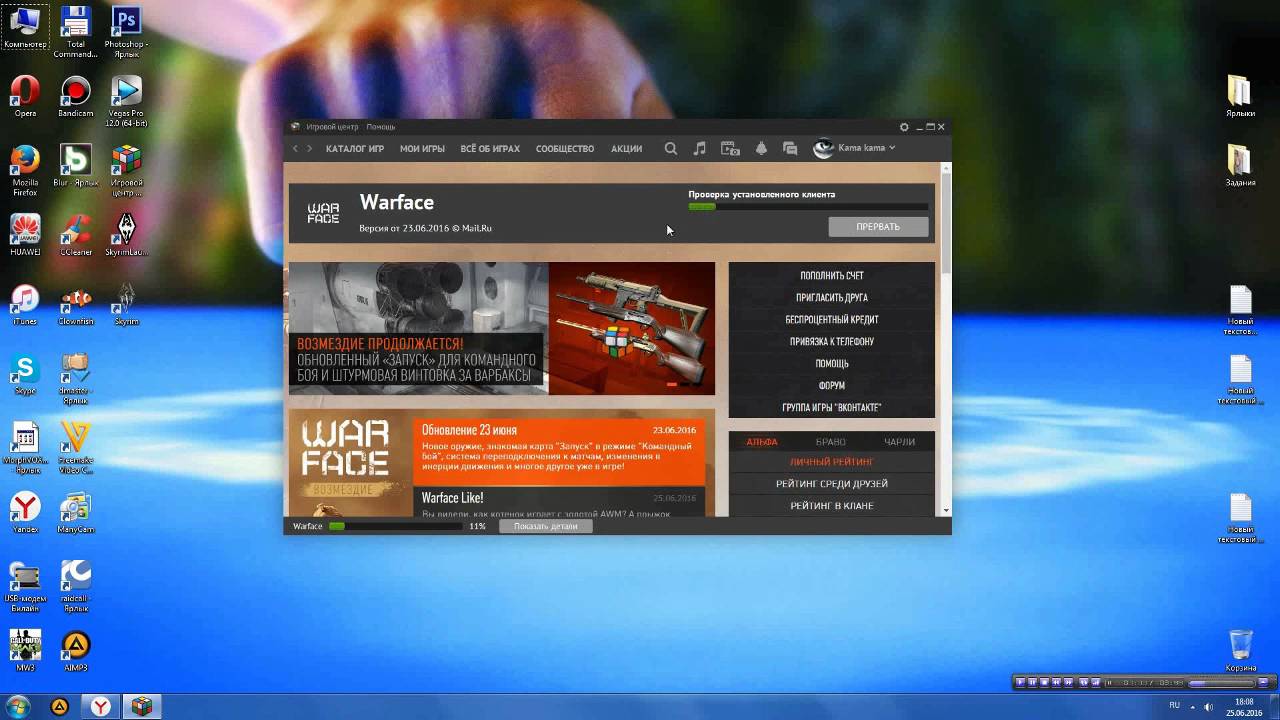Open the AIMP3 desktop shortcut
Viewport: 1280px width, 720px height.
coord(76,651)
